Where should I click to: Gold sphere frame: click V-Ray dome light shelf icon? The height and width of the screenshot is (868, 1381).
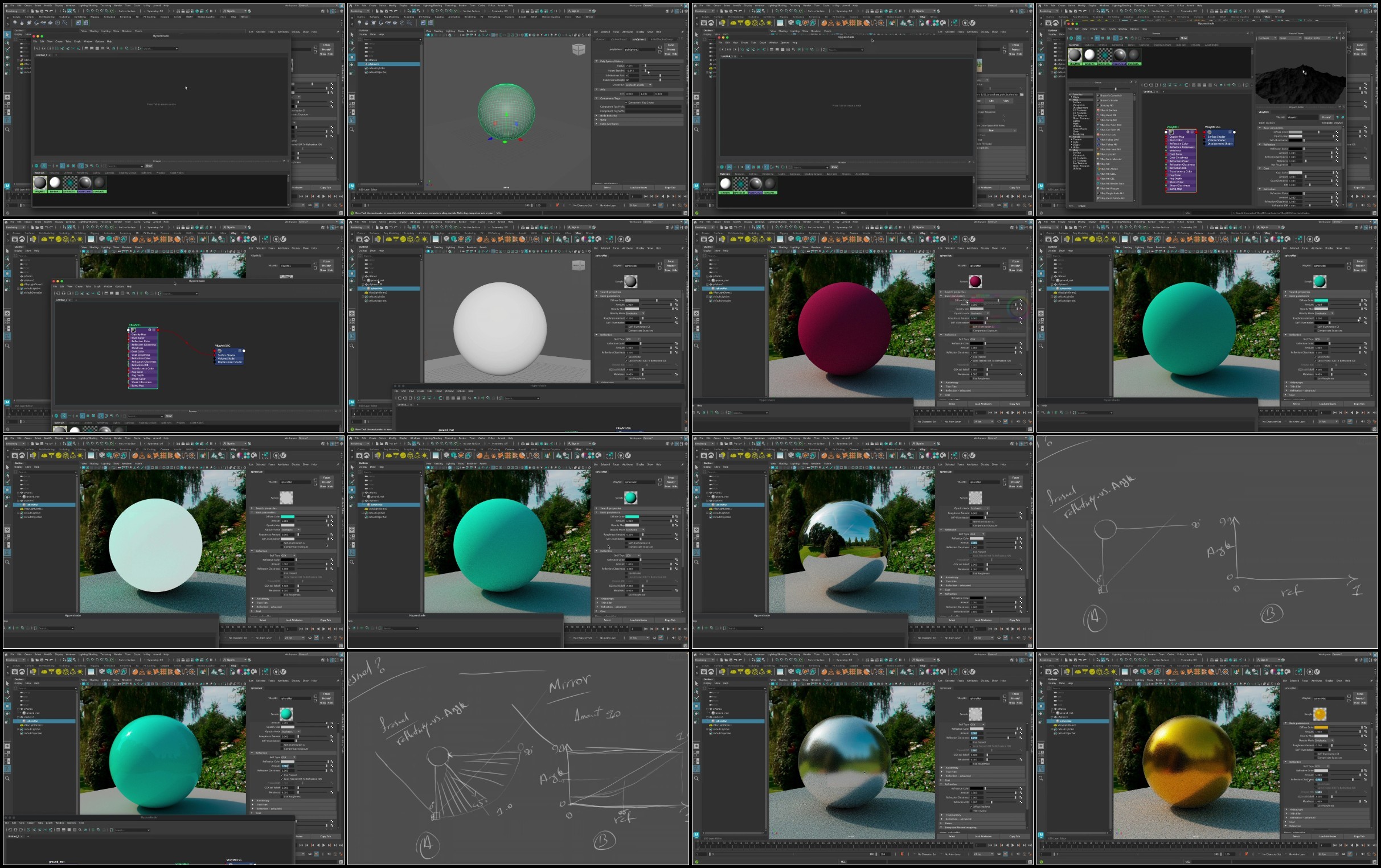click(x=1078, y=672)
